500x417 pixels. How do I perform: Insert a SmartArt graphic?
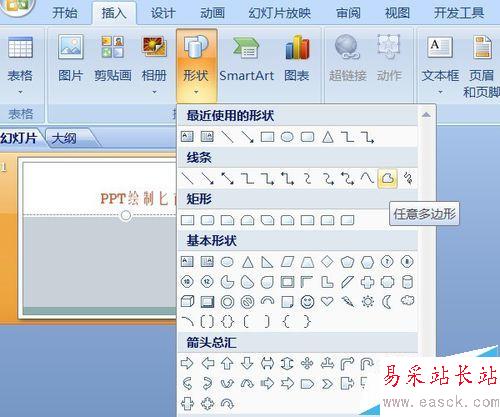[246, 58]
